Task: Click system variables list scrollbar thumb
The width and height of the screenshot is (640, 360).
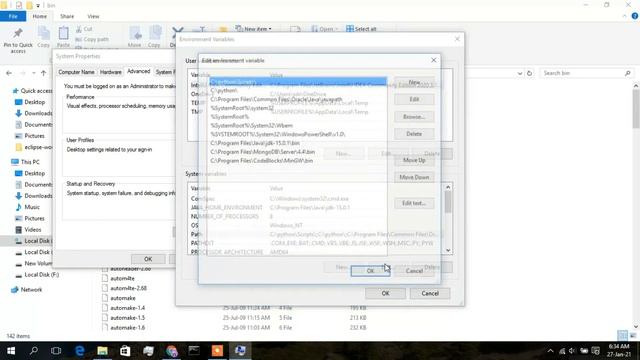Action: tap(448, 202)
